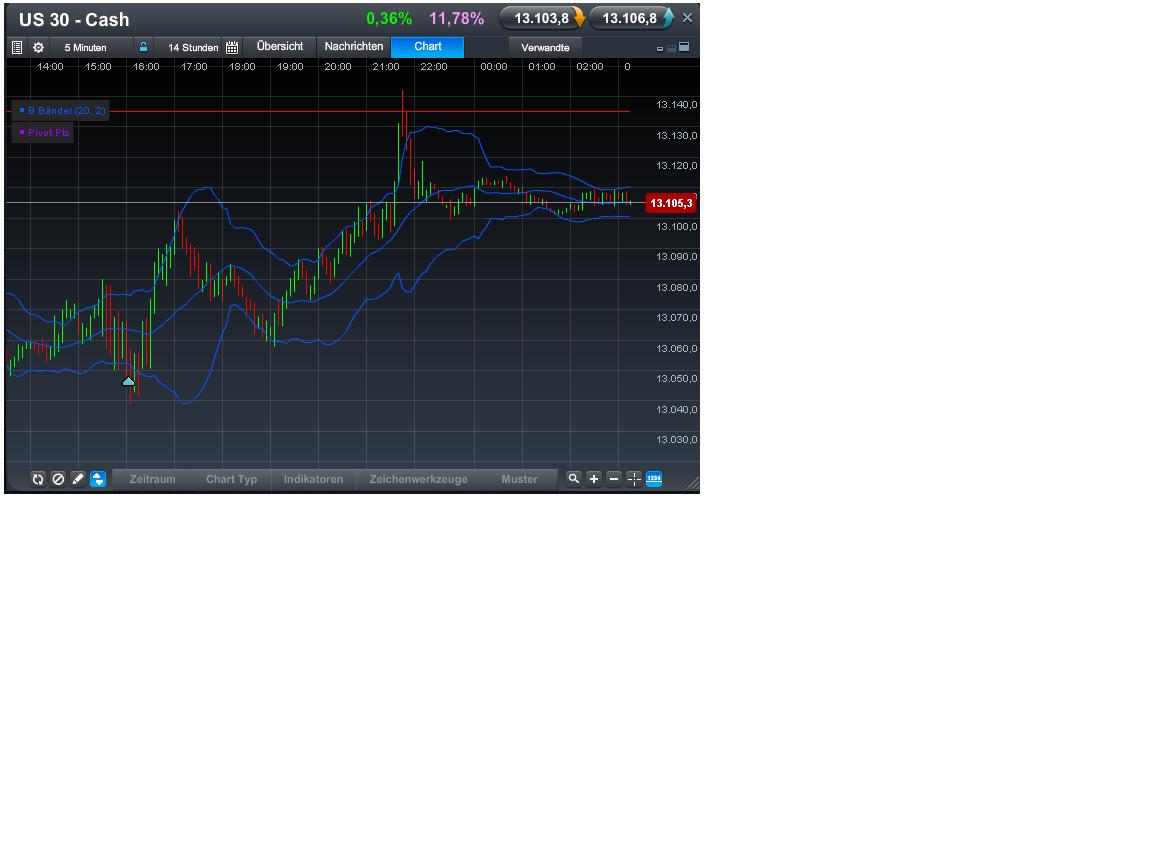Image resolution: width=1152 pixels, height=864 pixels.
Task: Open the 5 Minuten interval dropdown
Action: (86, 47)
